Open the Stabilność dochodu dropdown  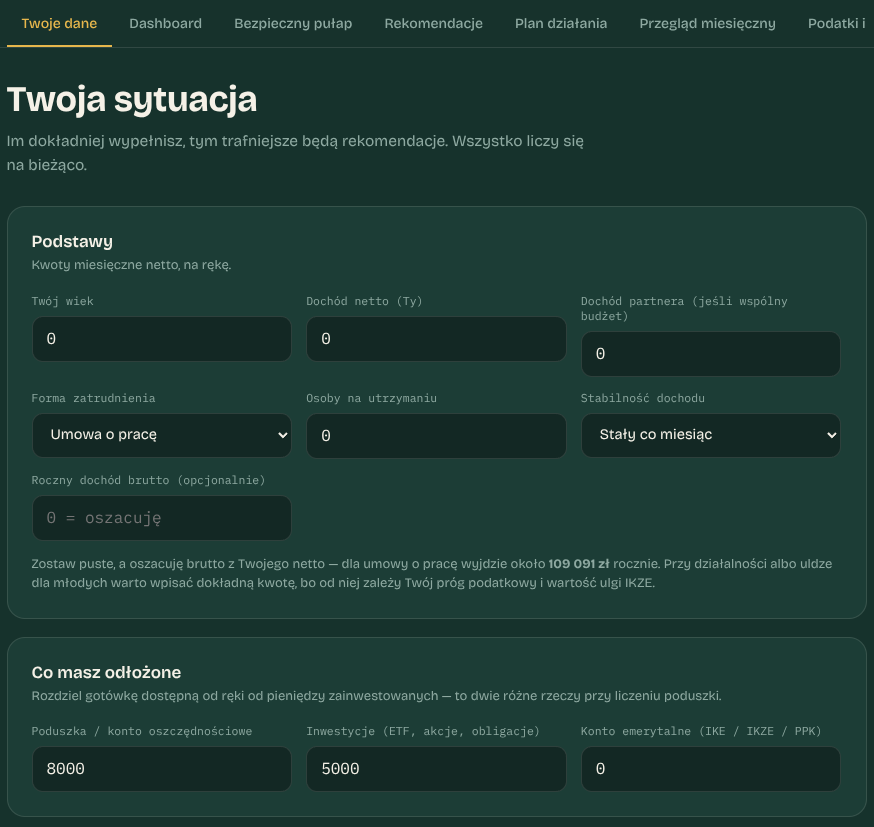[x=711, y=435]
